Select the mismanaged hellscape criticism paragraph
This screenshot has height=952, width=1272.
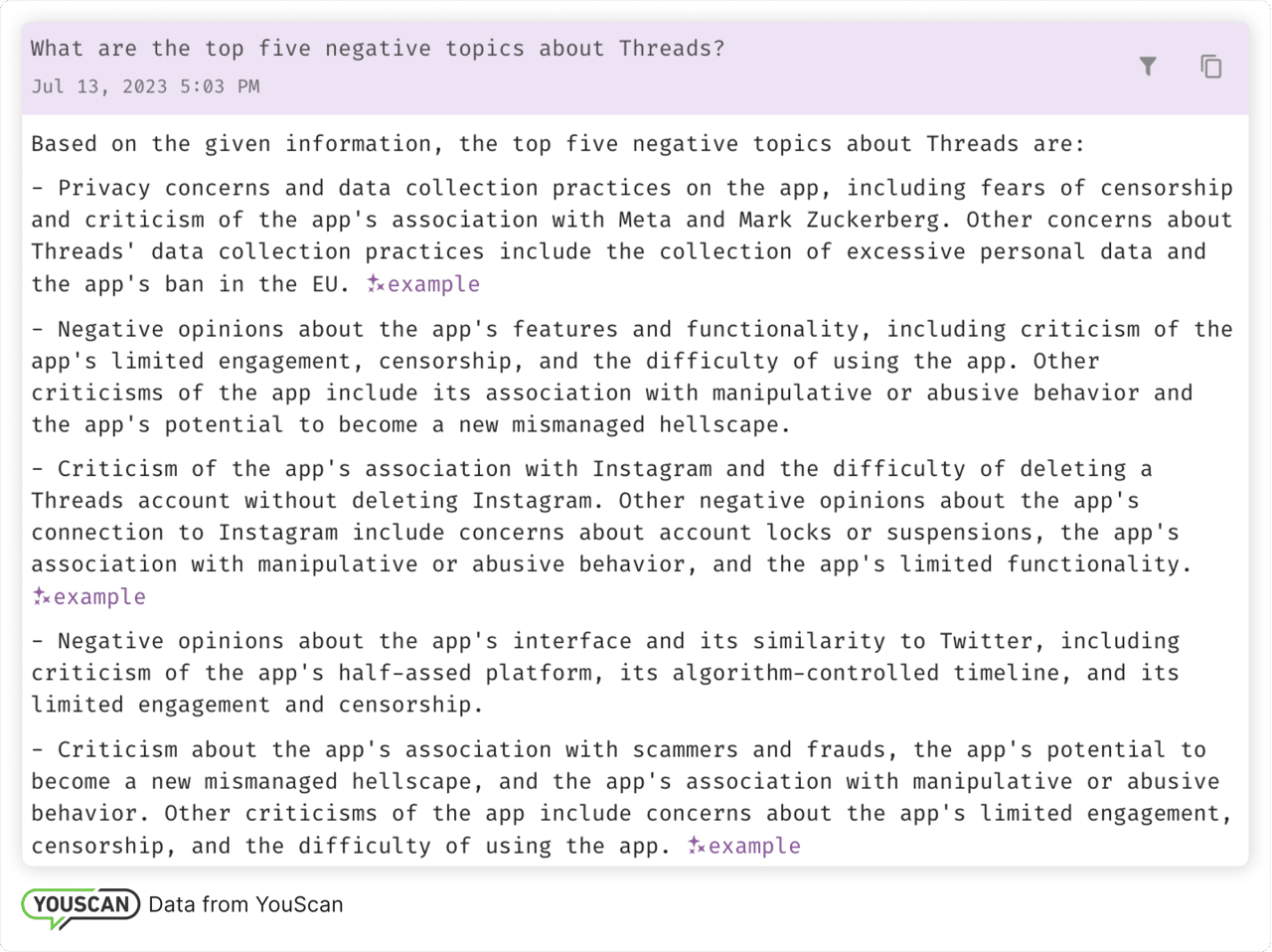click(x=626, y=797)
